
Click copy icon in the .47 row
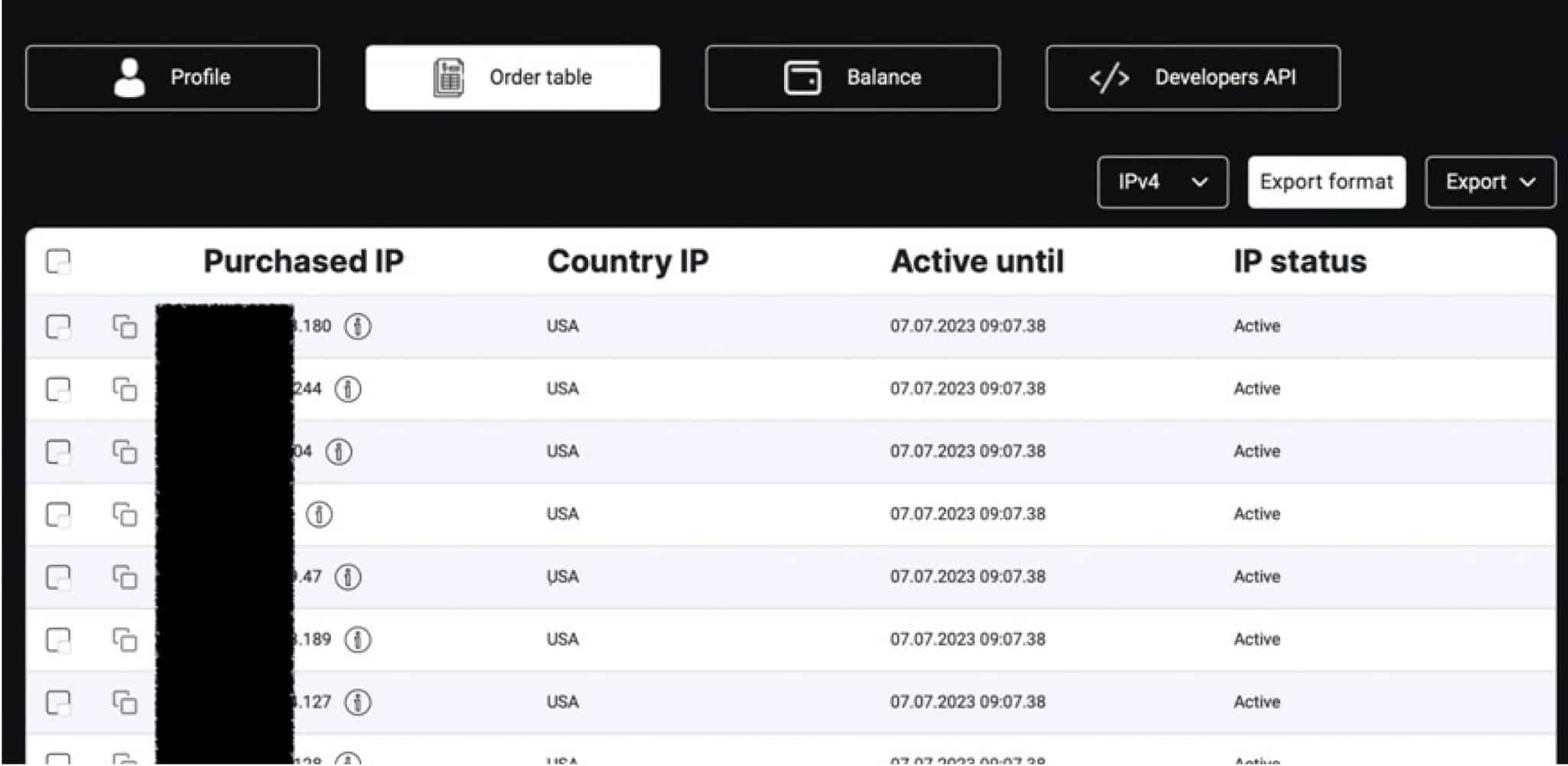click(x=125, y=577)
